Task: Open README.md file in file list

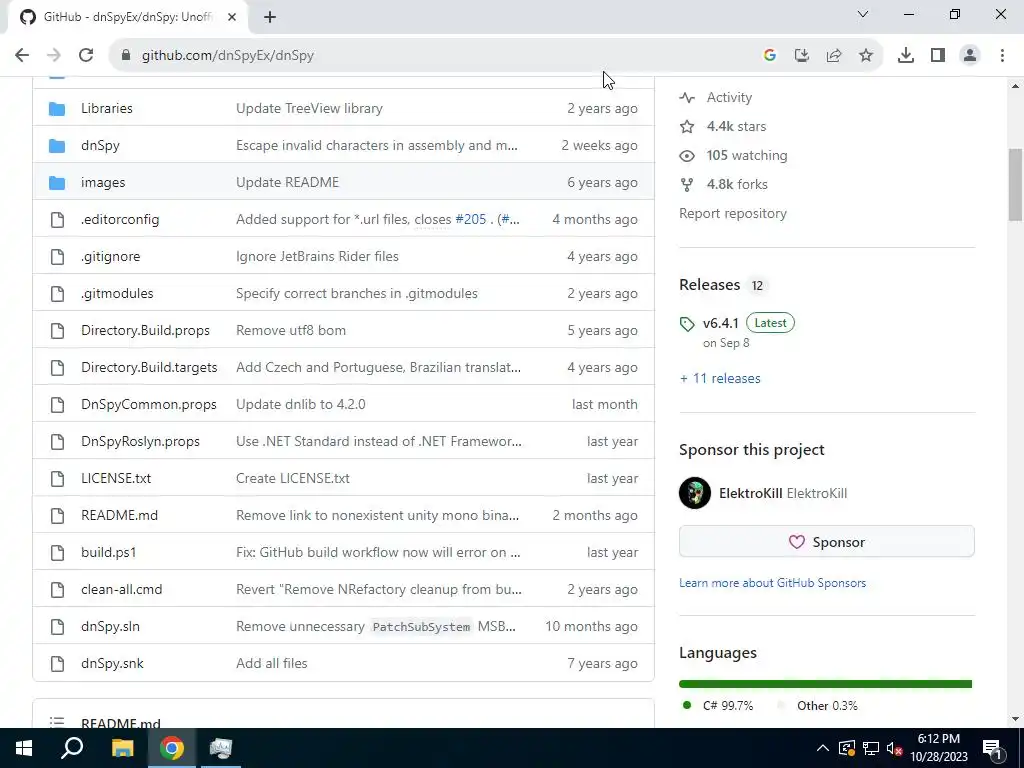Action: pyautogui.click(x=119, y=515)
